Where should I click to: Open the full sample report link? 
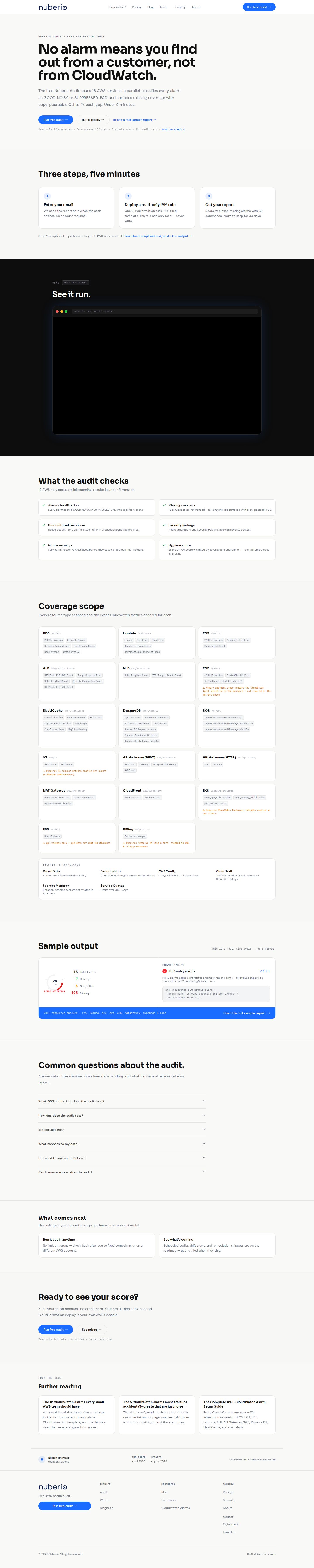pos(246,1013)
